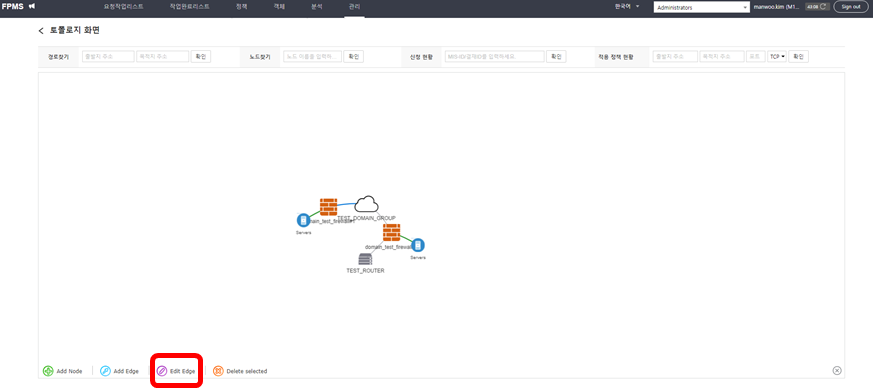Focus the 적용 정책 현황 source address field
873x388 pixels.
click(x=675, y=56)
